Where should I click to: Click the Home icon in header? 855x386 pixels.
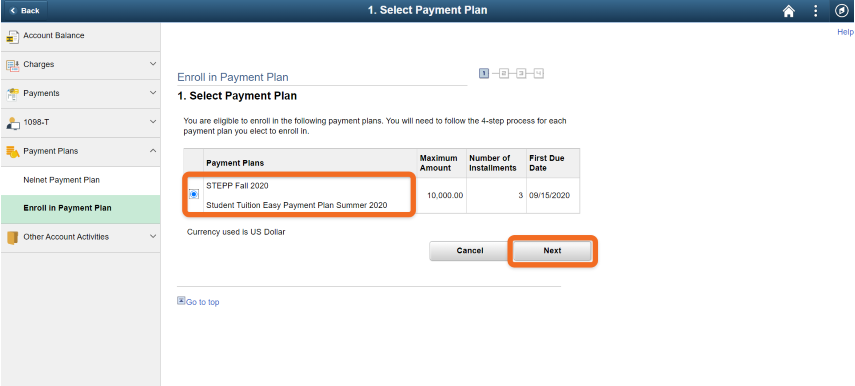click(788, 11)
